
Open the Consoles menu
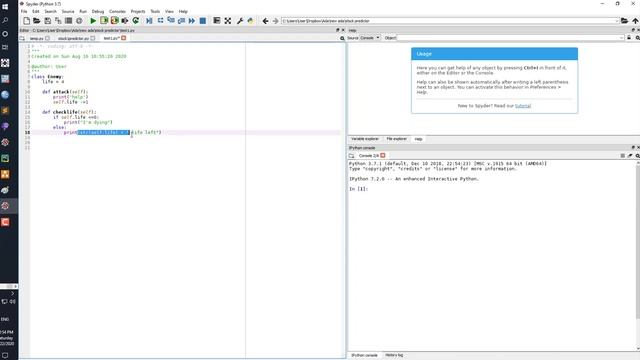tap(118, 11)
